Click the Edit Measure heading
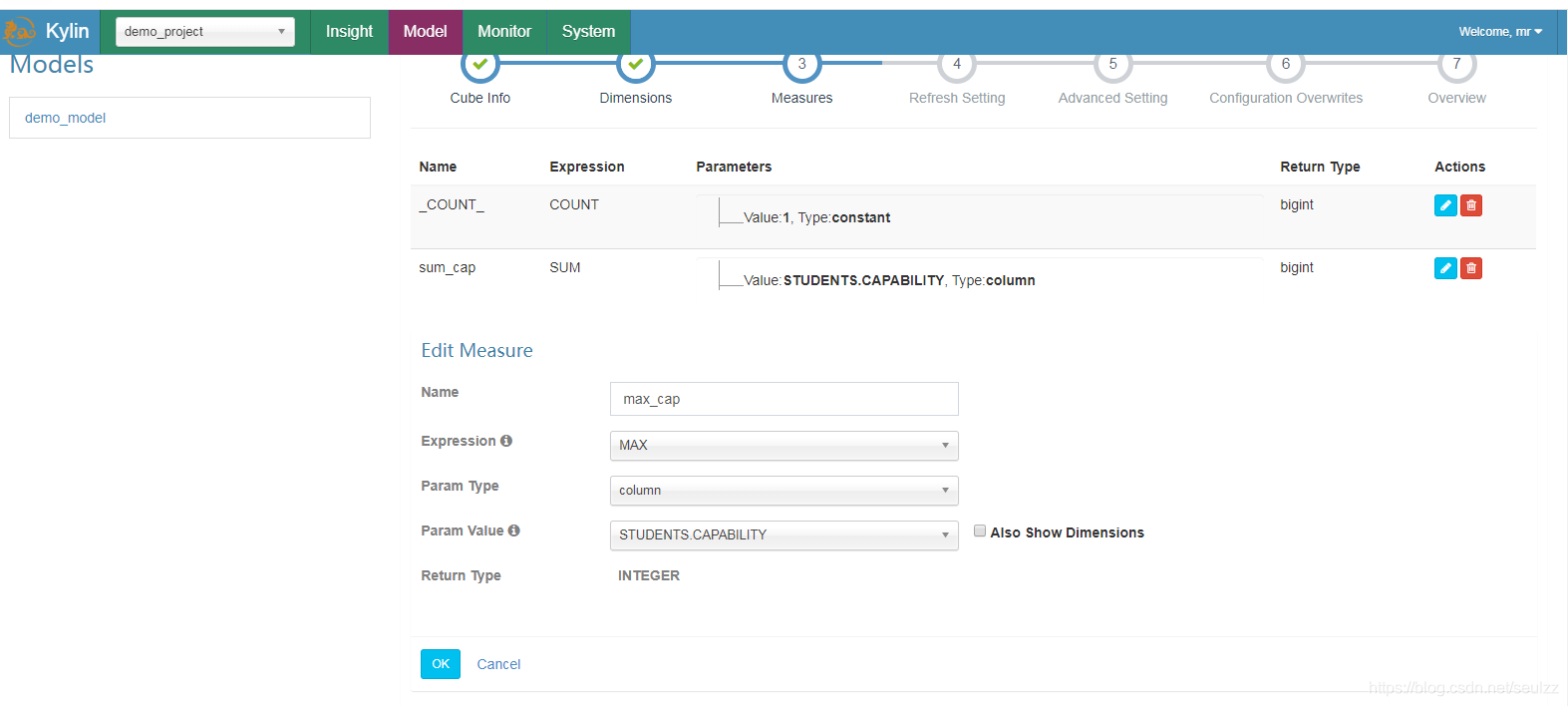Screen dimensions: 1568x706 tap(477, 350)
